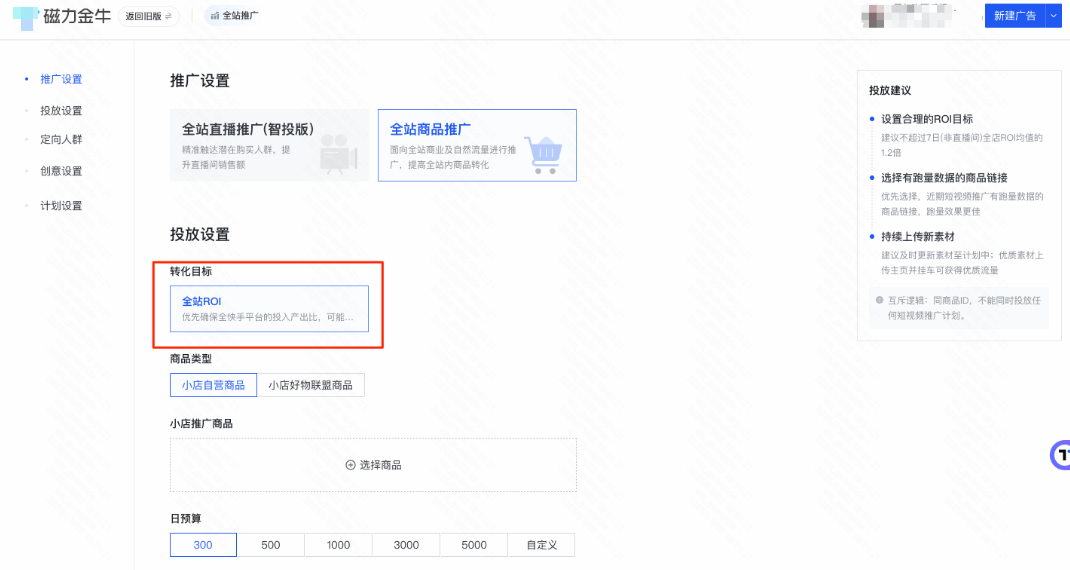Go to 投放设置 in the sidebar
The width and height of the screenshot is (1070, 570).
coord(61,111)
